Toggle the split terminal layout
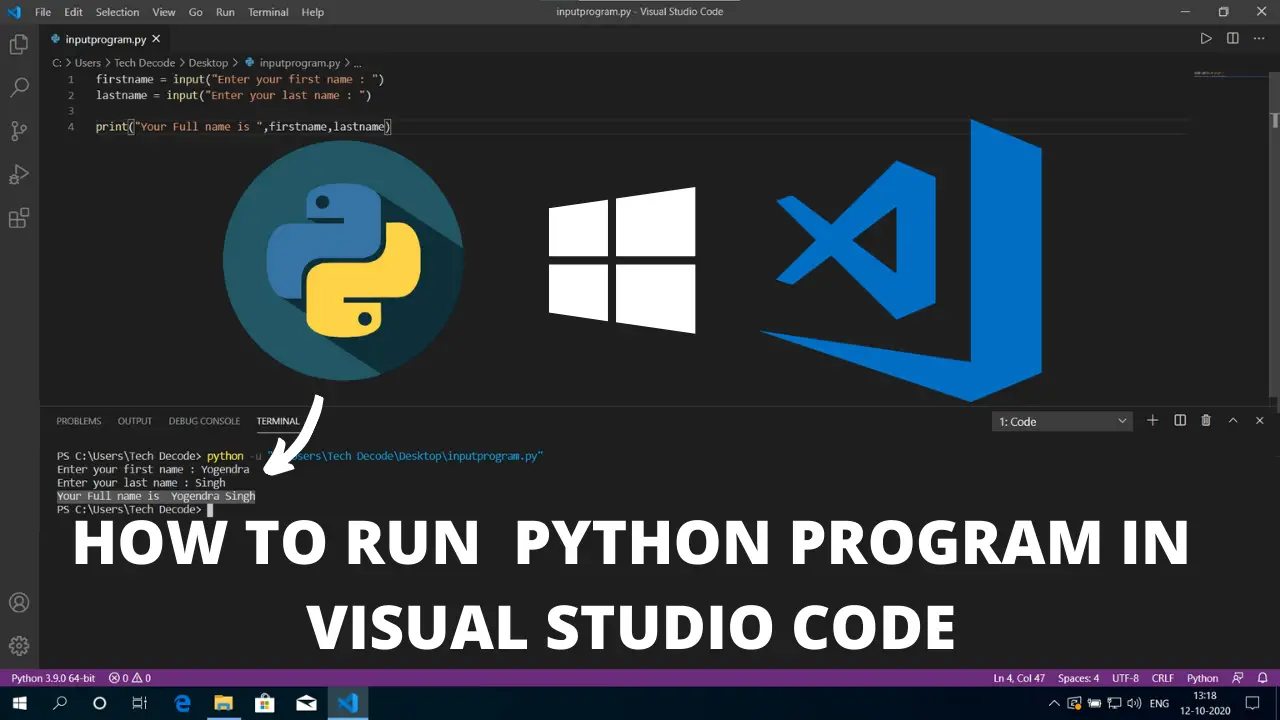The height and width of the screenshot is (720, 1280). click(1180, 421)
